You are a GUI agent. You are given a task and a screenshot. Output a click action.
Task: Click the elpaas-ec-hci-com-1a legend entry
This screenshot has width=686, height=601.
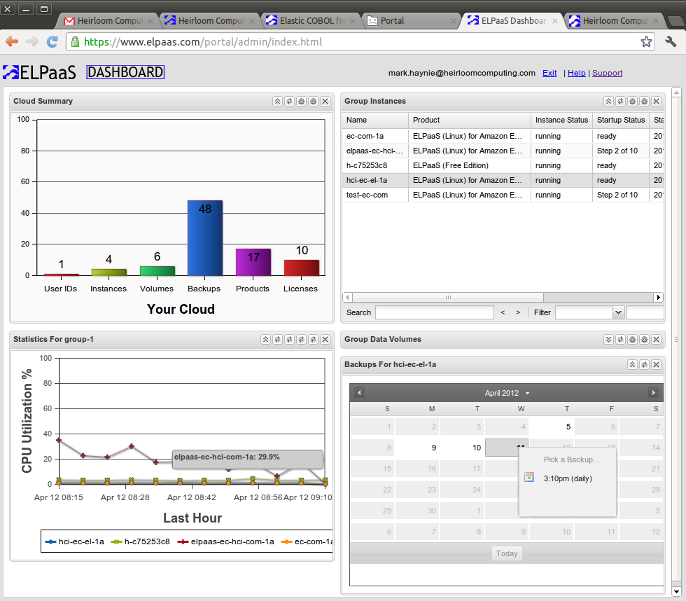click(x=226, y=542)
